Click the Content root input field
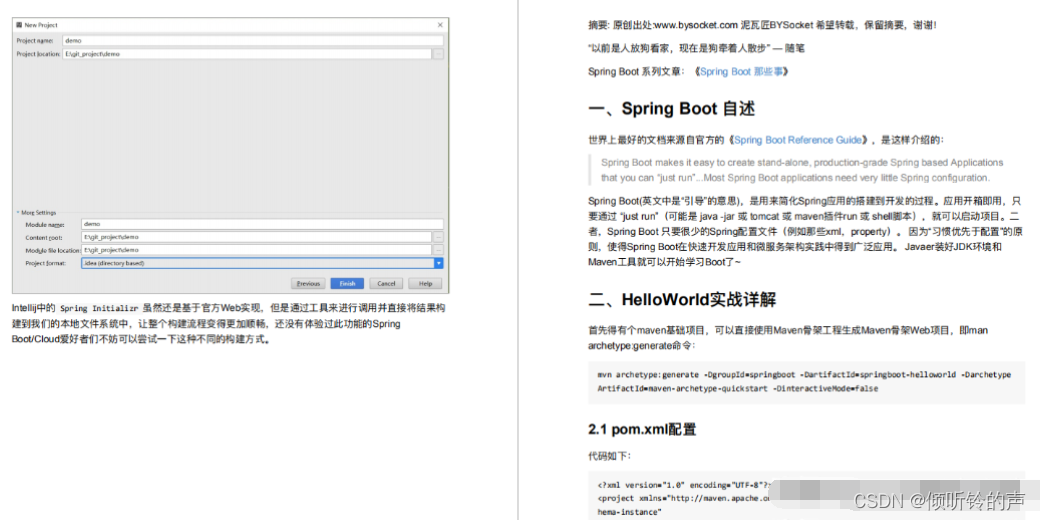 point(256,237)
